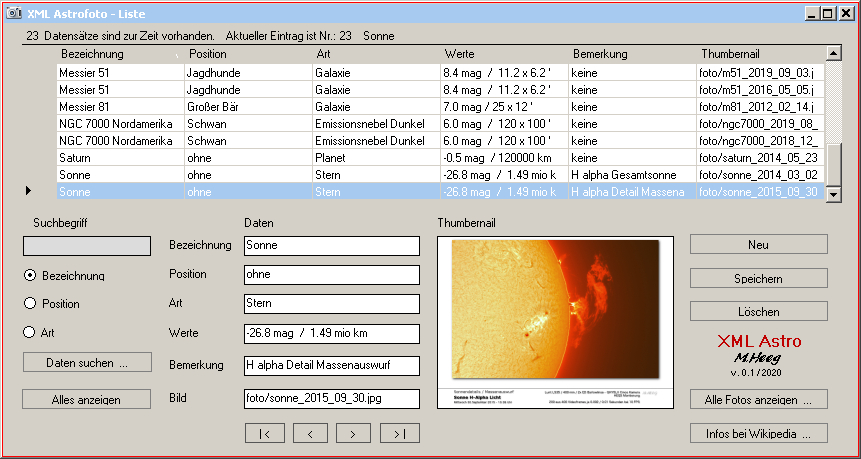
Task: Jump to the first record button
Action: pyautogui.click(x=265, y=433)
